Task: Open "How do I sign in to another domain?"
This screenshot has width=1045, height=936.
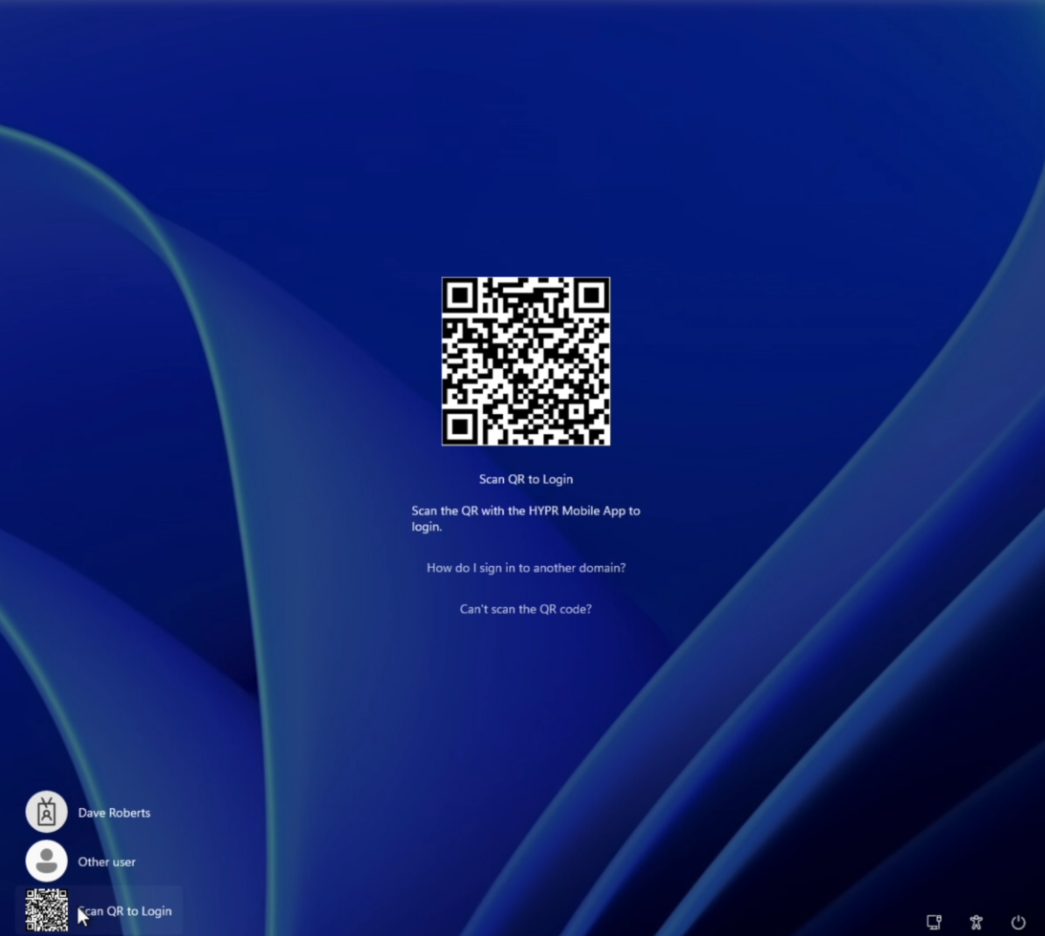Action: coord(526,568)
